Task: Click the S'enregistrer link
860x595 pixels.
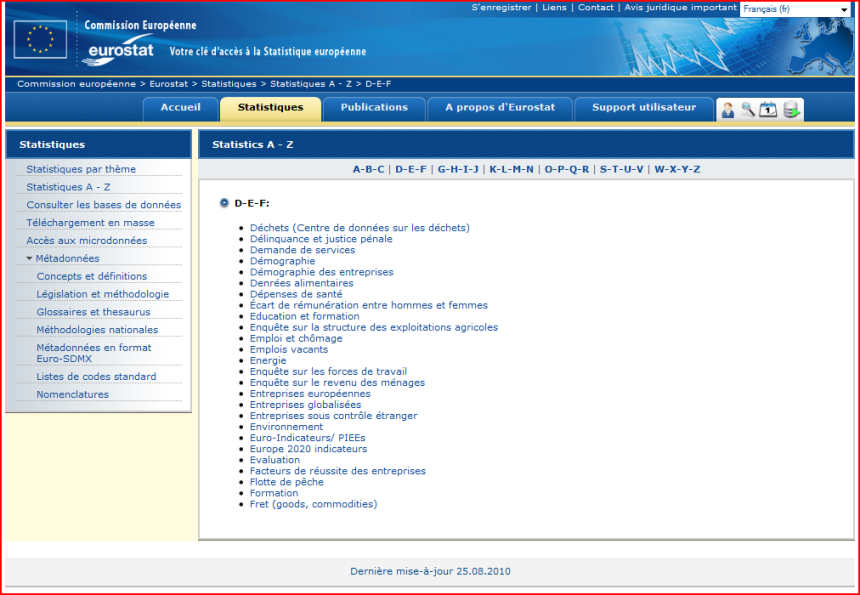Action: (x=501, y=8)
